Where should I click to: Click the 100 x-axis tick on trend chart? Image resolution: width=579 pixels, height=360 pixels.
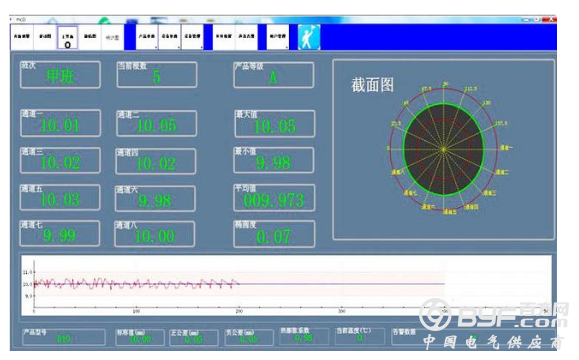136,311
